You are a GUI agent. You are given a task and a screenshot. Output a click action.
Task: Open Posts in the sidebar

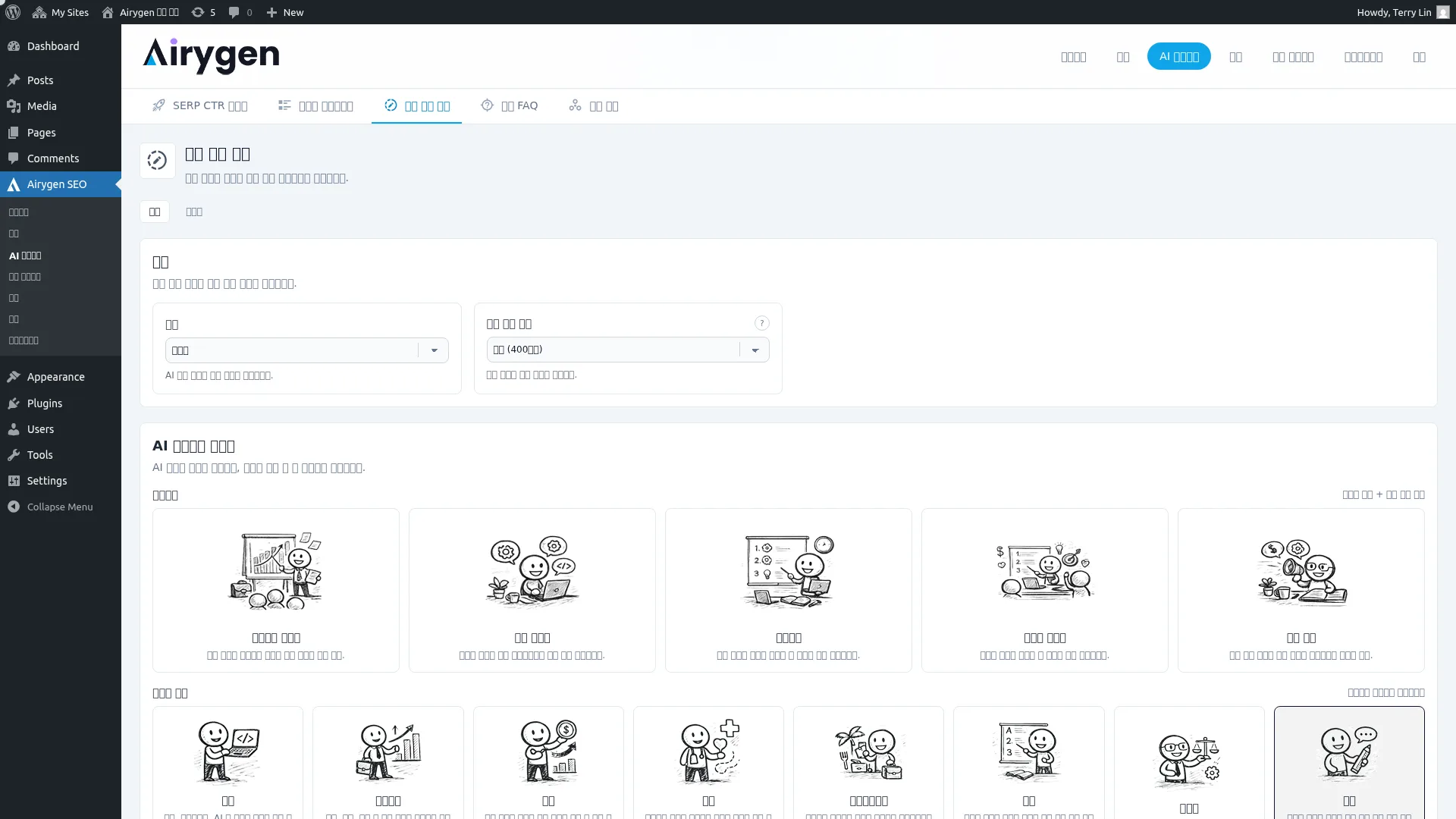(x=61, y=80)
